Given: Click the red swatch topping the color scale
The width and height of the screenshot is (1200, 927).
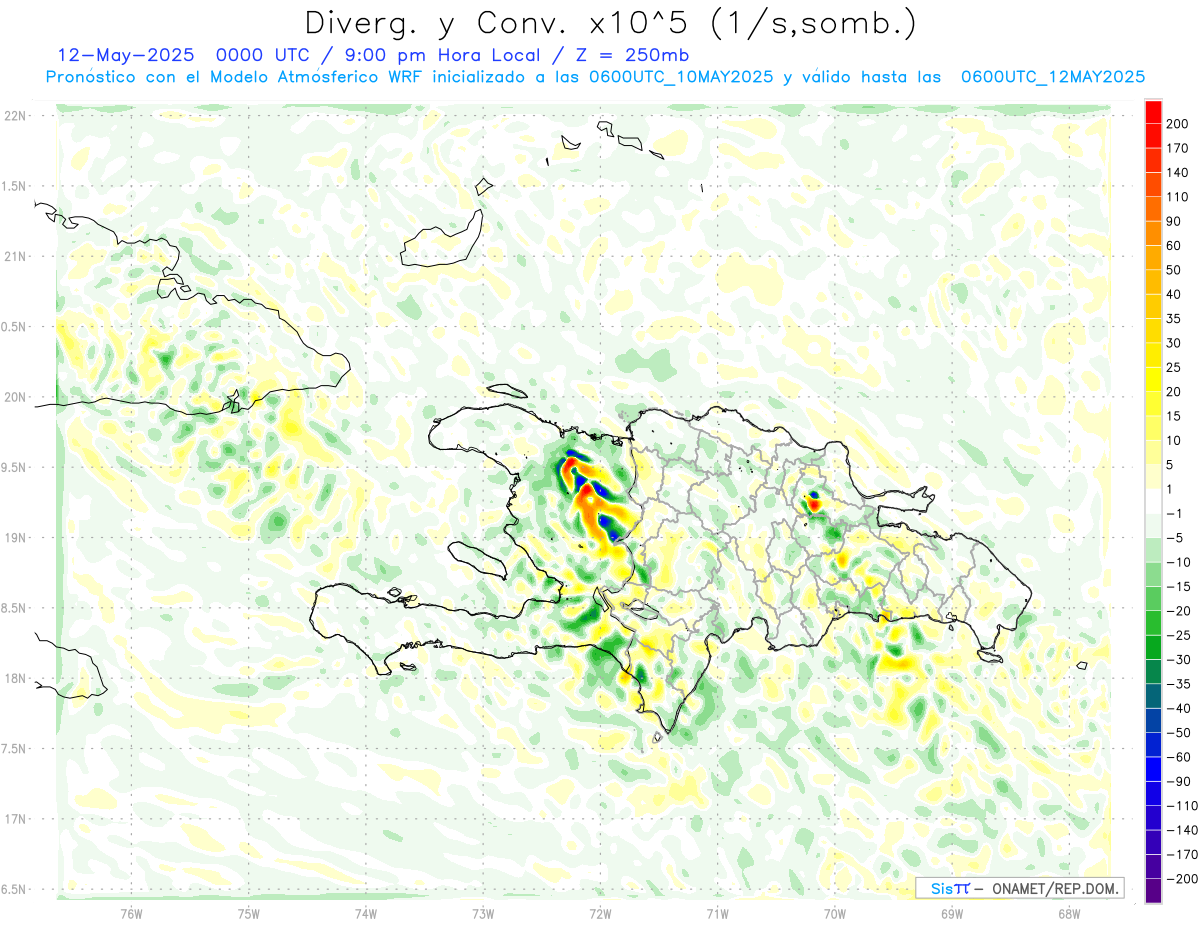Looking at the screenshot, I should [1153, 111].
